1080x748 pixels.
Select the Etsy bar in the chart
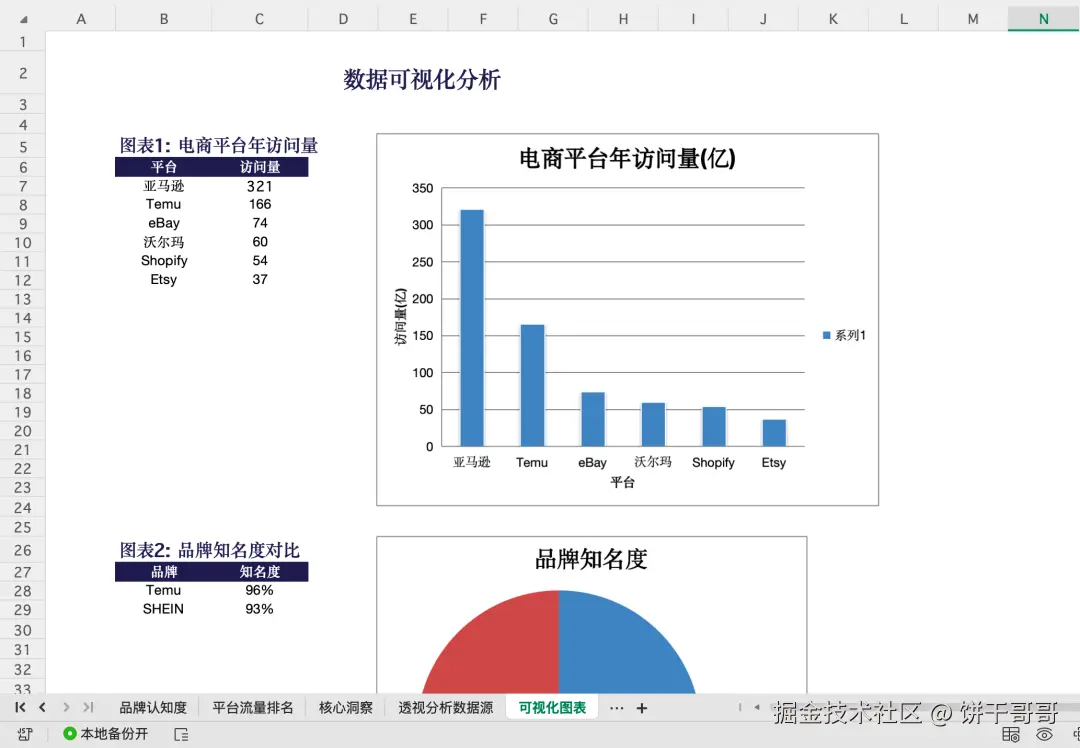[x=774, y=433]
